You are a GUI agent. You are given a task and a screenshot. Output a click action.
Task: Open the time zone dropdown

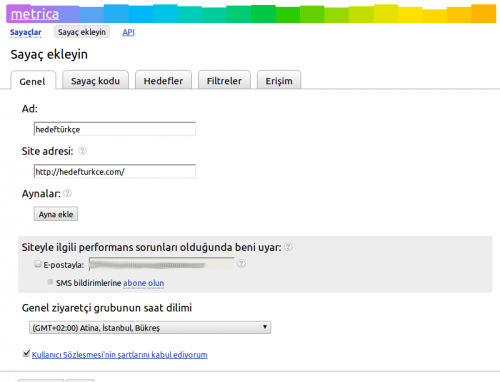[x=150, y=328]
